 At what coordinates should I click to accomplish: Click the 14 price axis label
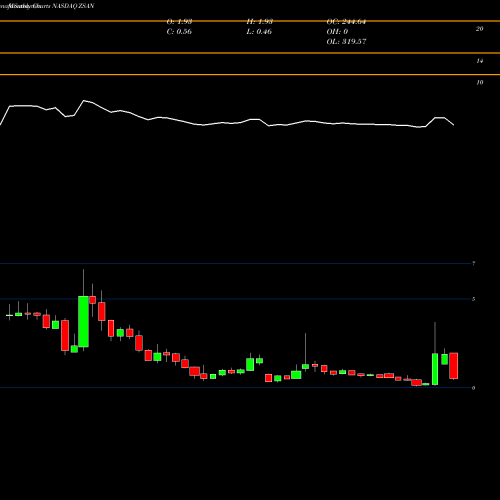coord(479,61)
